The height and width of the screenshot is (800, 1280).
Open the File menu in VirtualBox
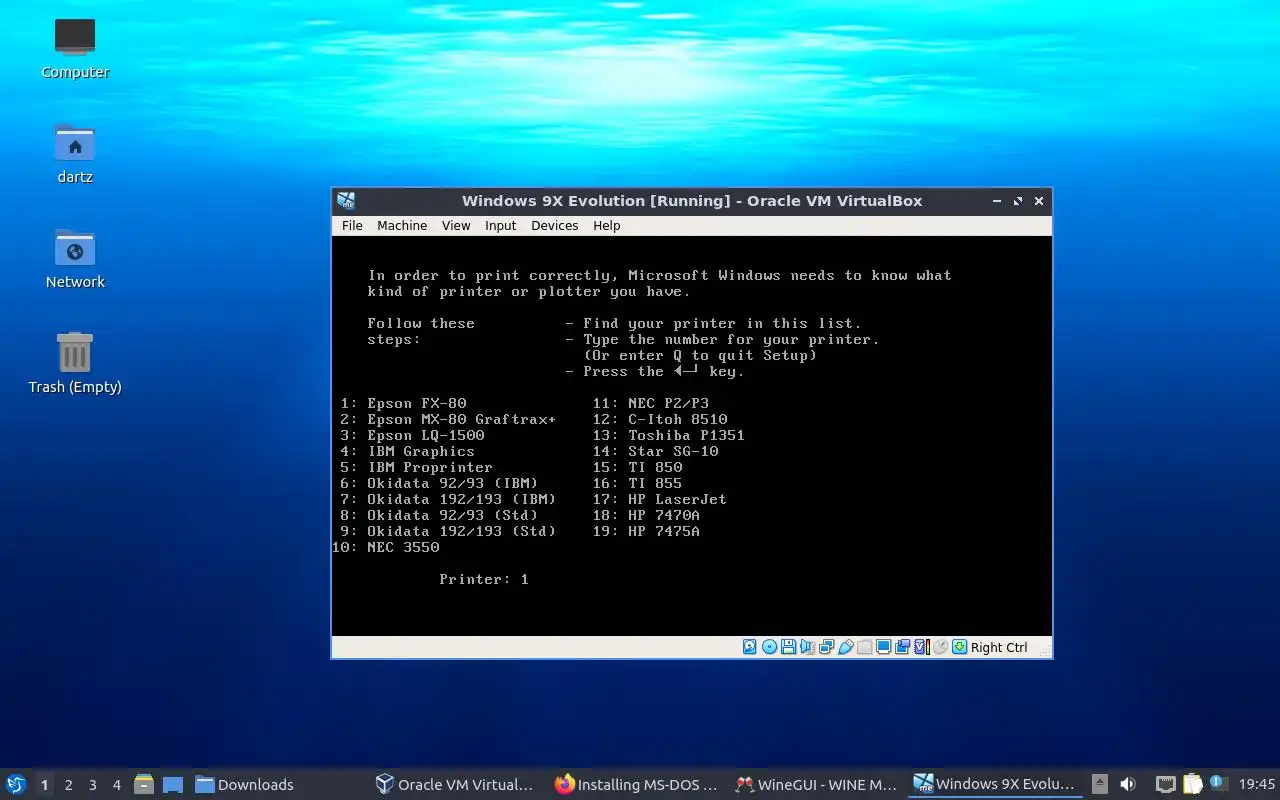352,226
